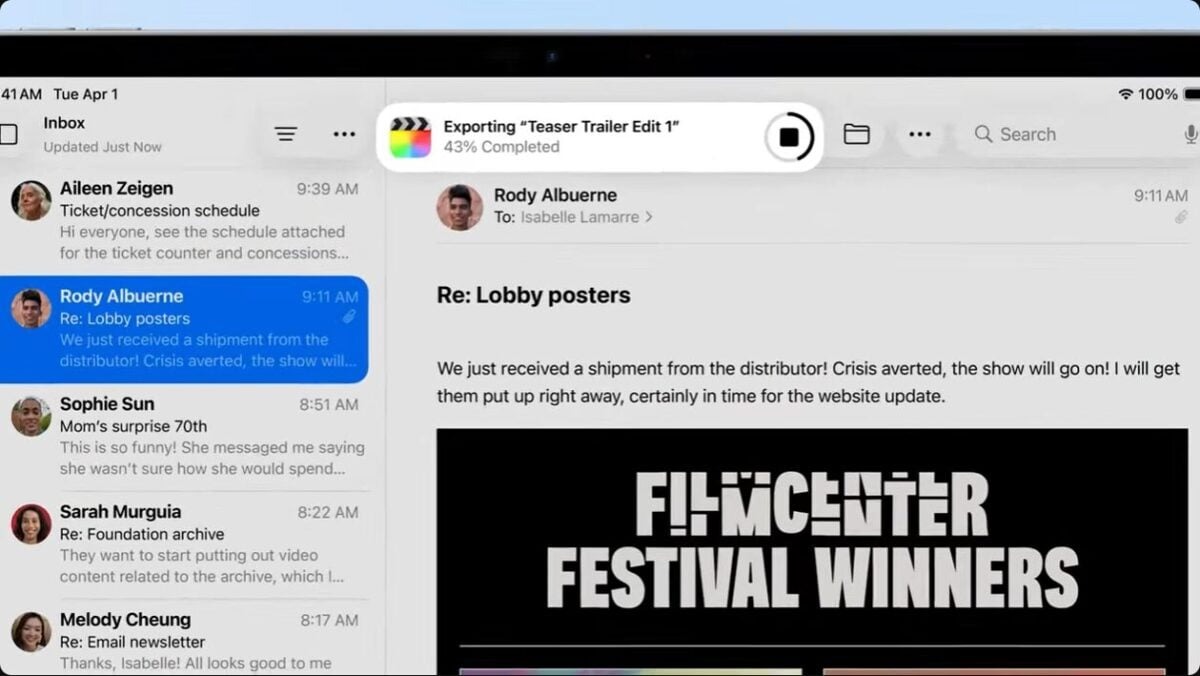
Task: Click the paperclip icon in the selected inbox row
Action: pyautogui.click(x=349, y=316)
